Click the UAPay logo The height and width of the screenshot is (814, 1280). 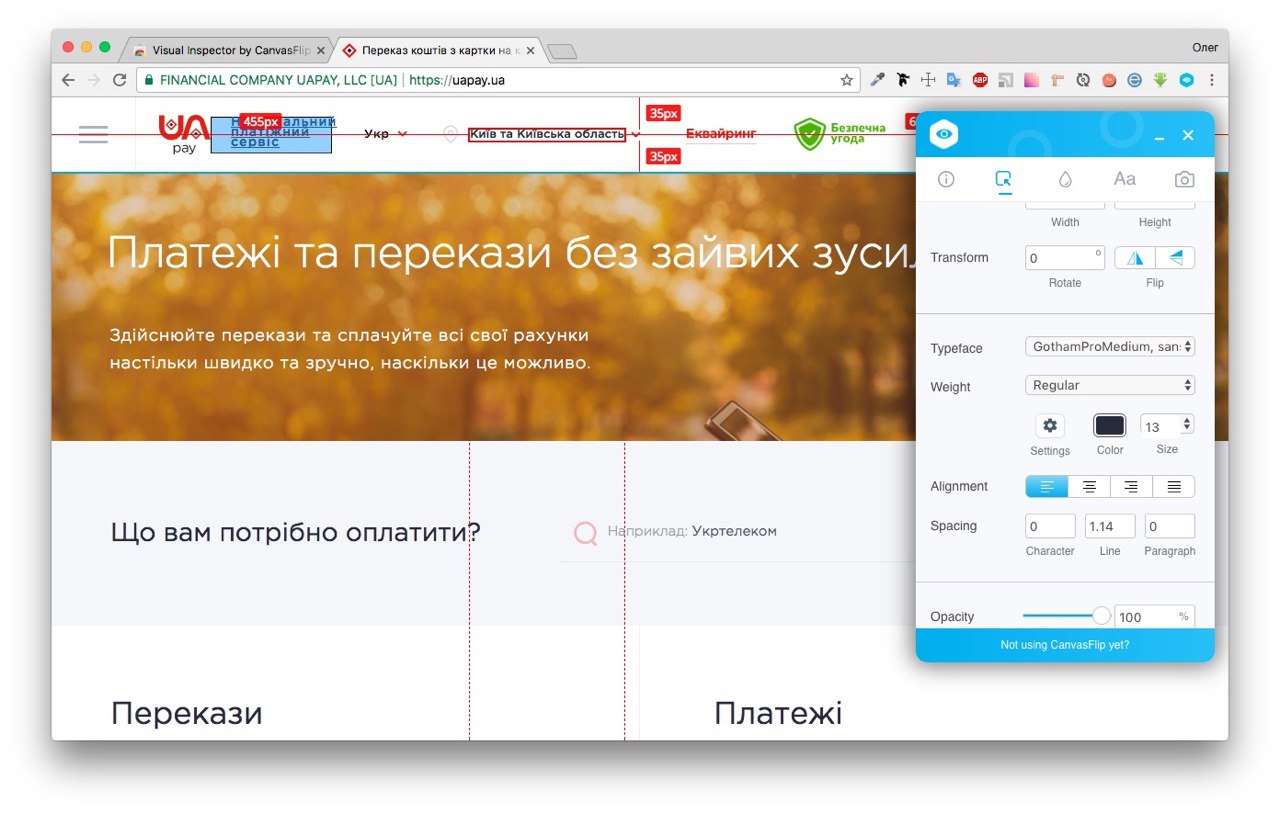pos(184,134)
